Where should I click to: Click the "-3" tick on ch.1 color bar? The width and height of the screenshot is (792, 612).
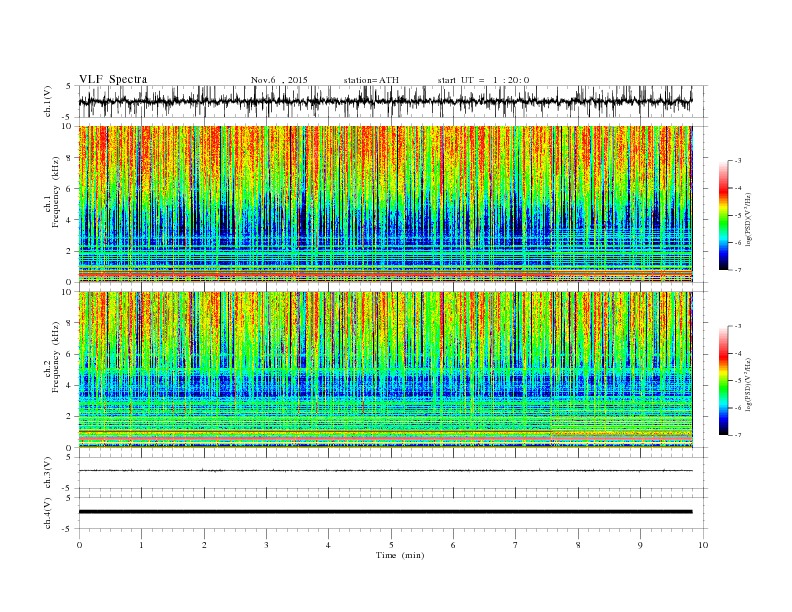click(x=737, y=161)
